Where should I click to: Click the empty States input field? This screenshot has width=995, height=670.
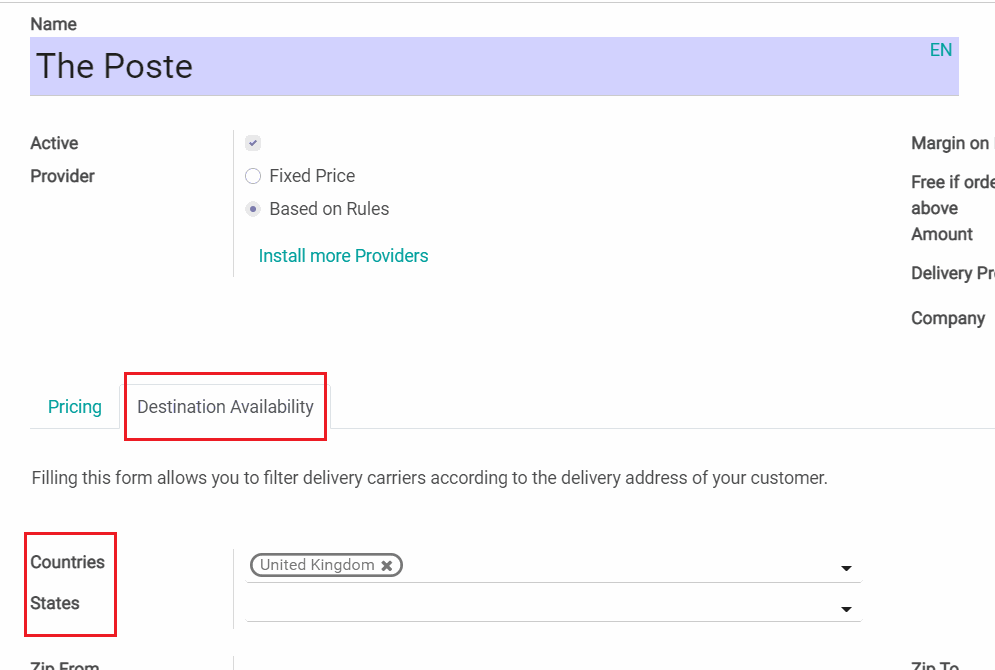click(x=540, y=607)
